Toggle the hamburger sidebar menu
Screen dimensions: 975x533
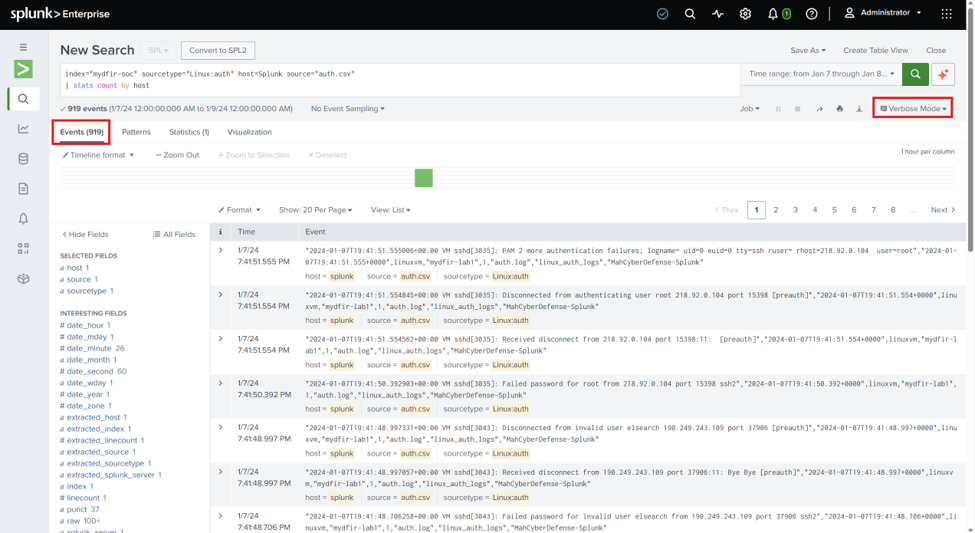pos(24,47)
